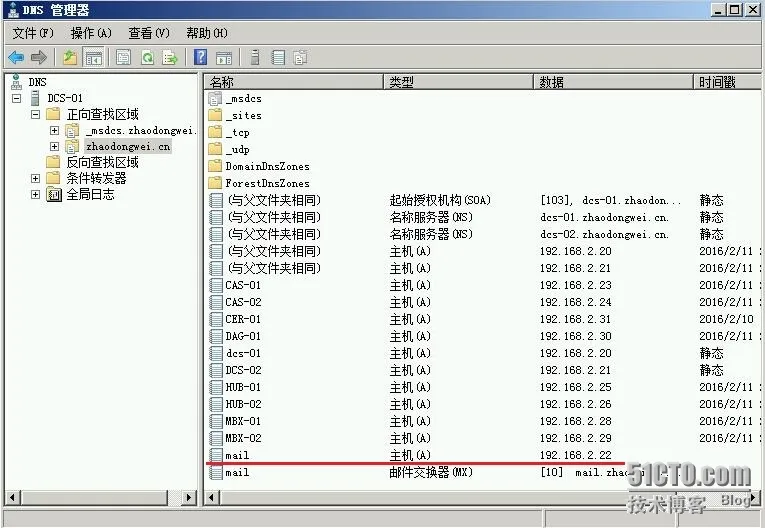Select the DAG-01 host record
This screenshot has width=765, height=528.
coord(484,336)
